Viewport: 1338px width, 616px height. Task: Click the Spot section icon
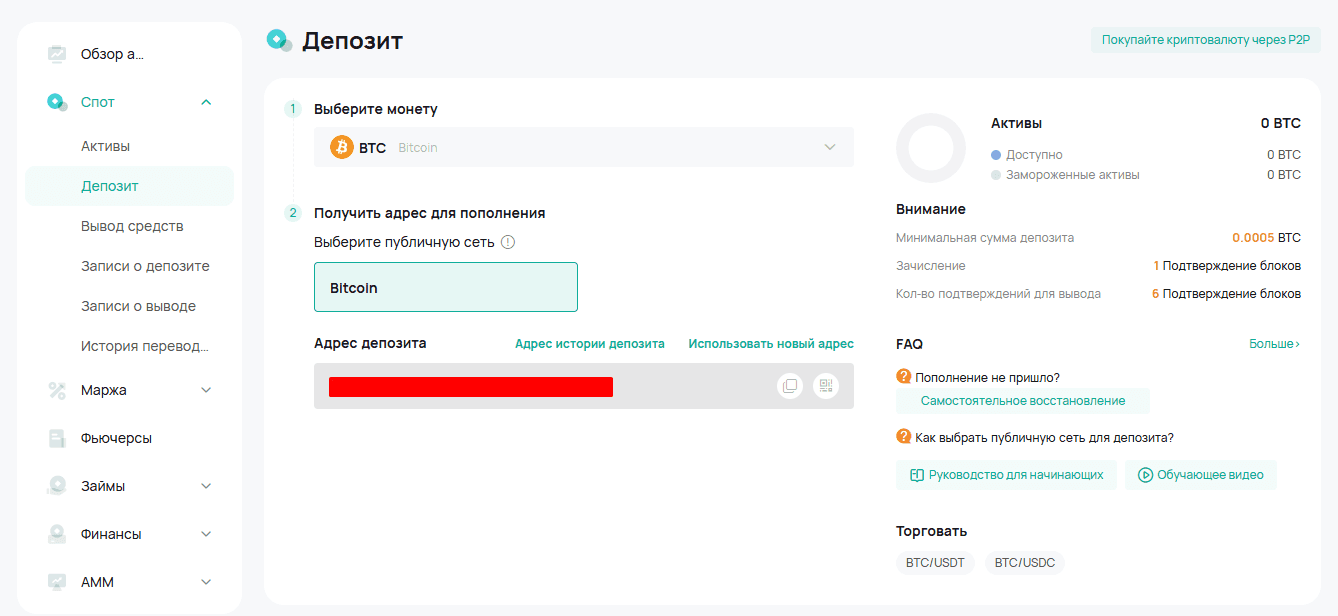click(x=57, y=102)
